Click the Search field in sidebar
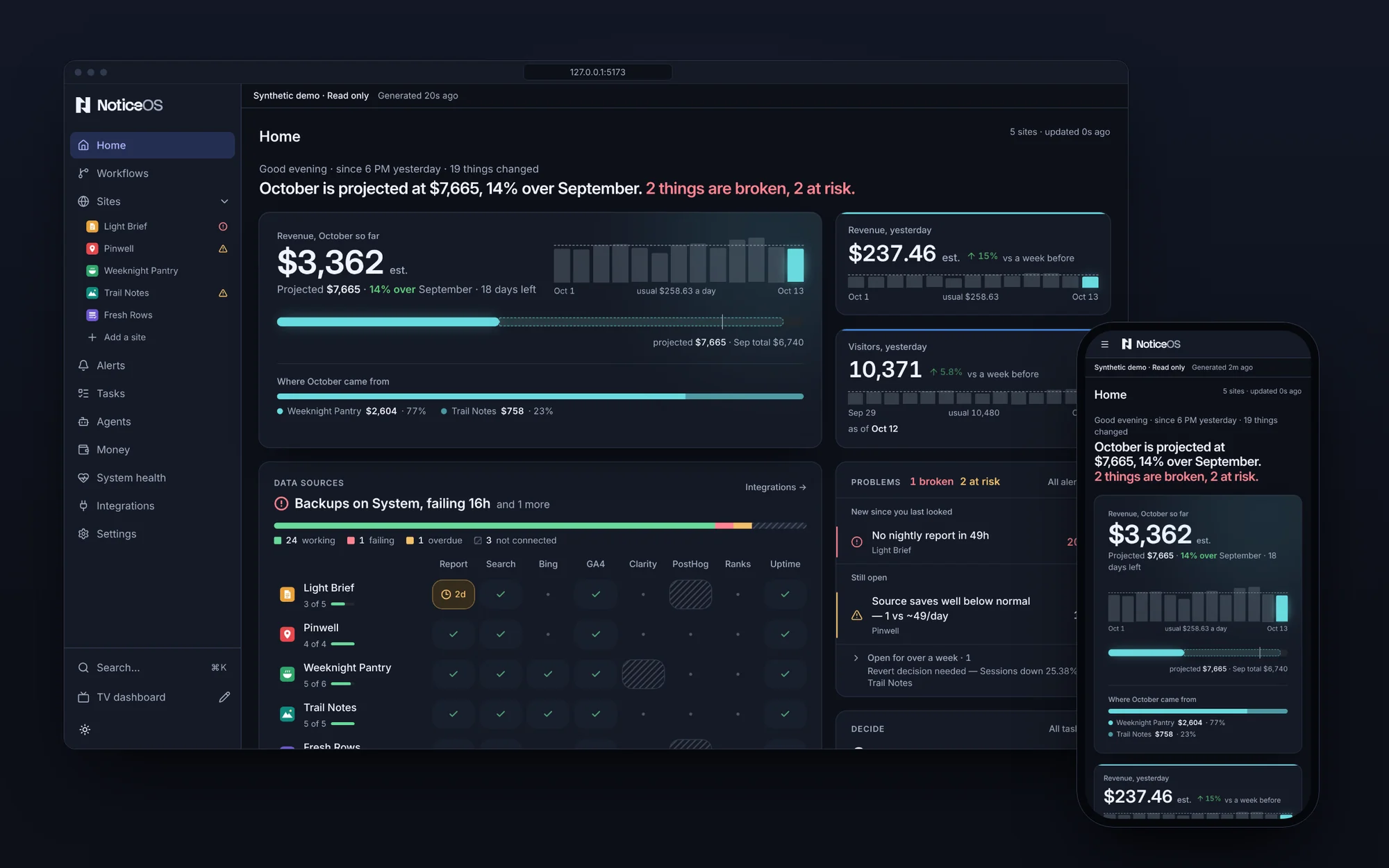 point(152,667)
